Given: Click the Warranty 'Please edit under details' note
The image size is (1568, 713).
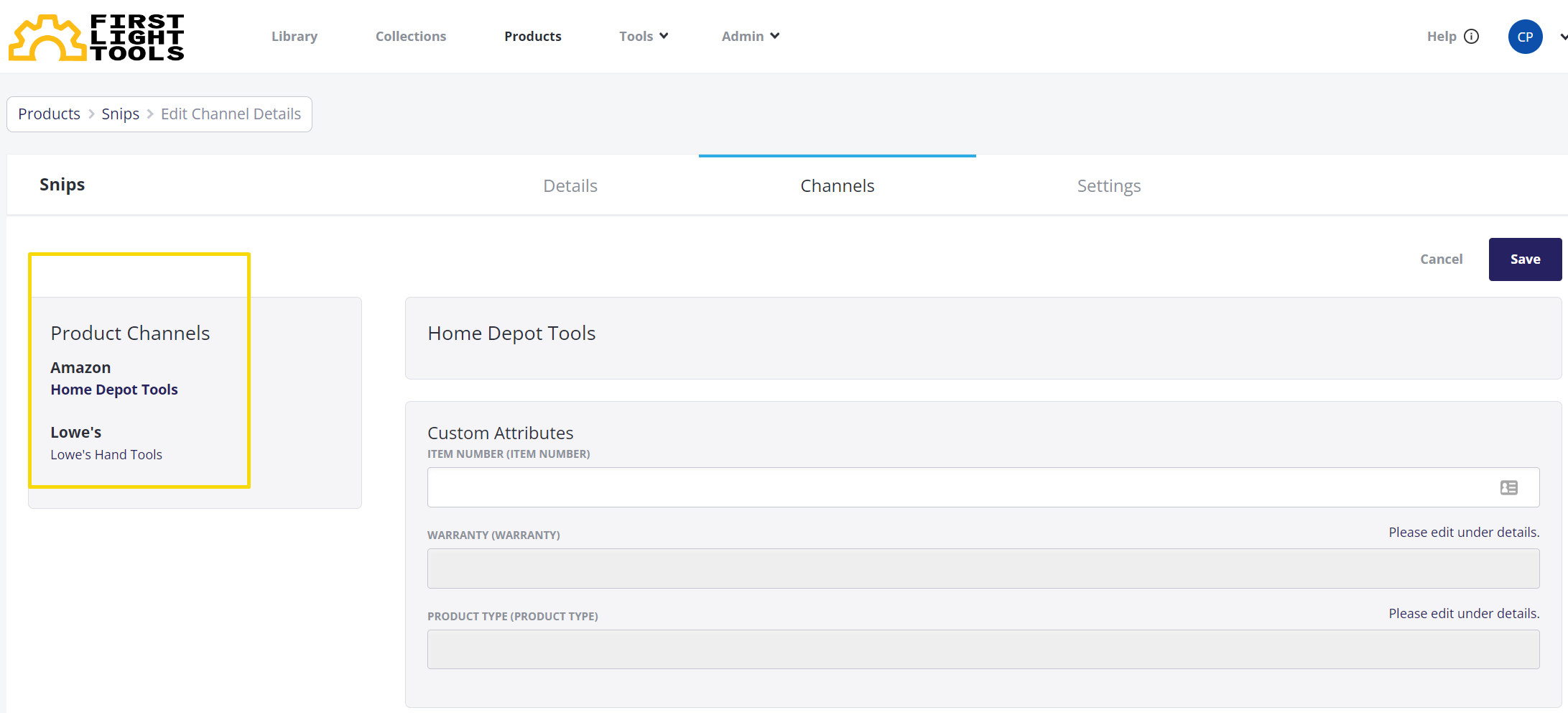Looking at the screenshot, I should (x=1464, y=533).
